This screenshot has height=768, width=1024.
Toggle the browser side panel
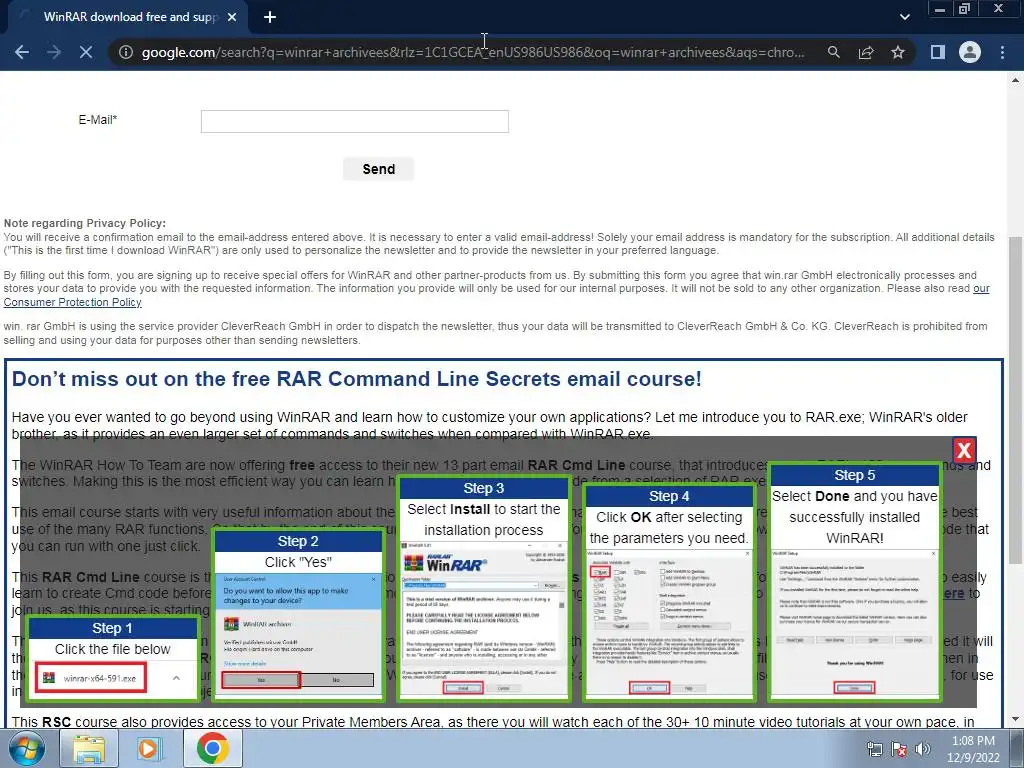tap(938, 52)
